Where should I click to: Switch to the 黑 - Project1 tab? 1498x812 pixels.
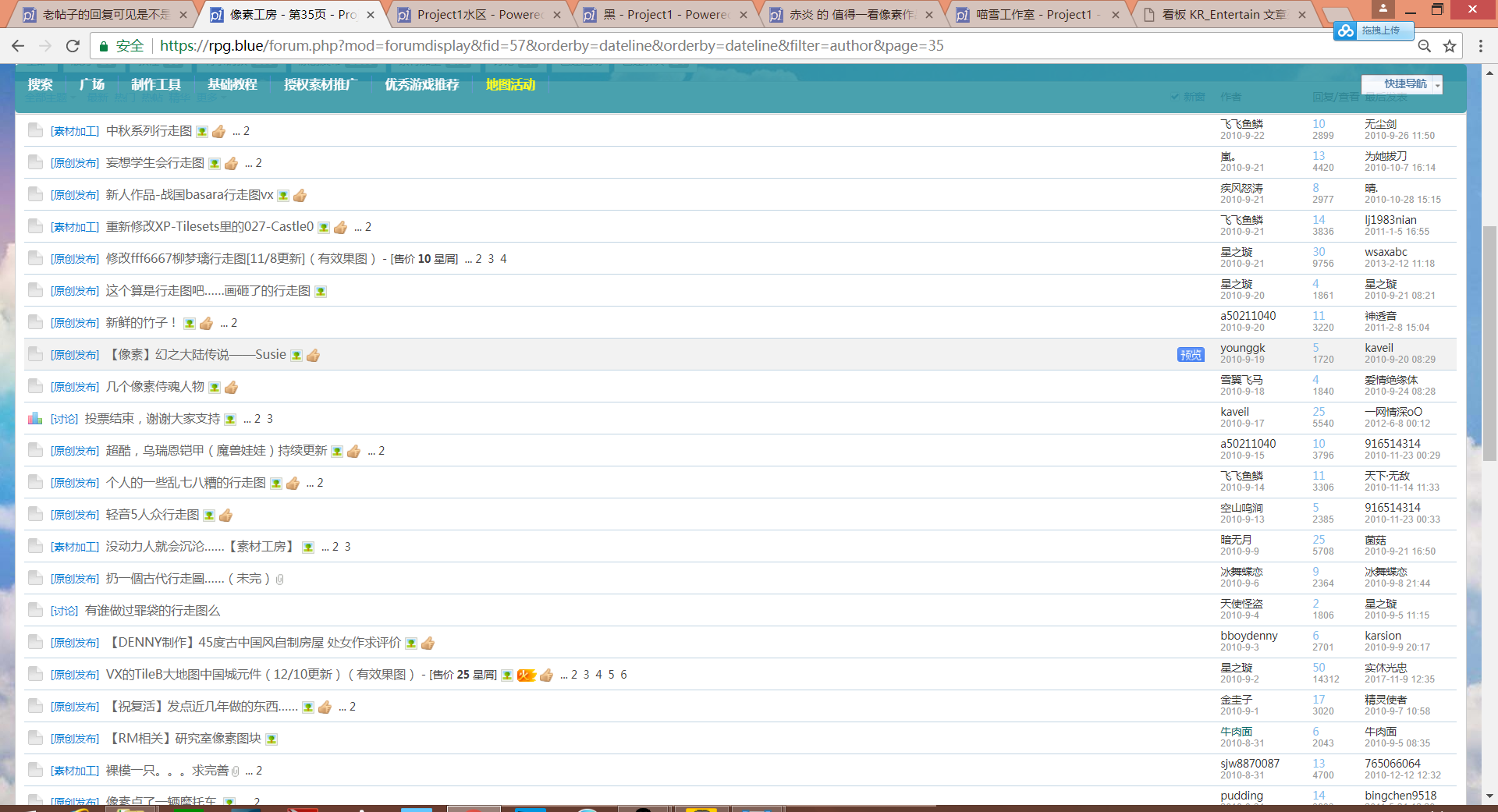665,14
